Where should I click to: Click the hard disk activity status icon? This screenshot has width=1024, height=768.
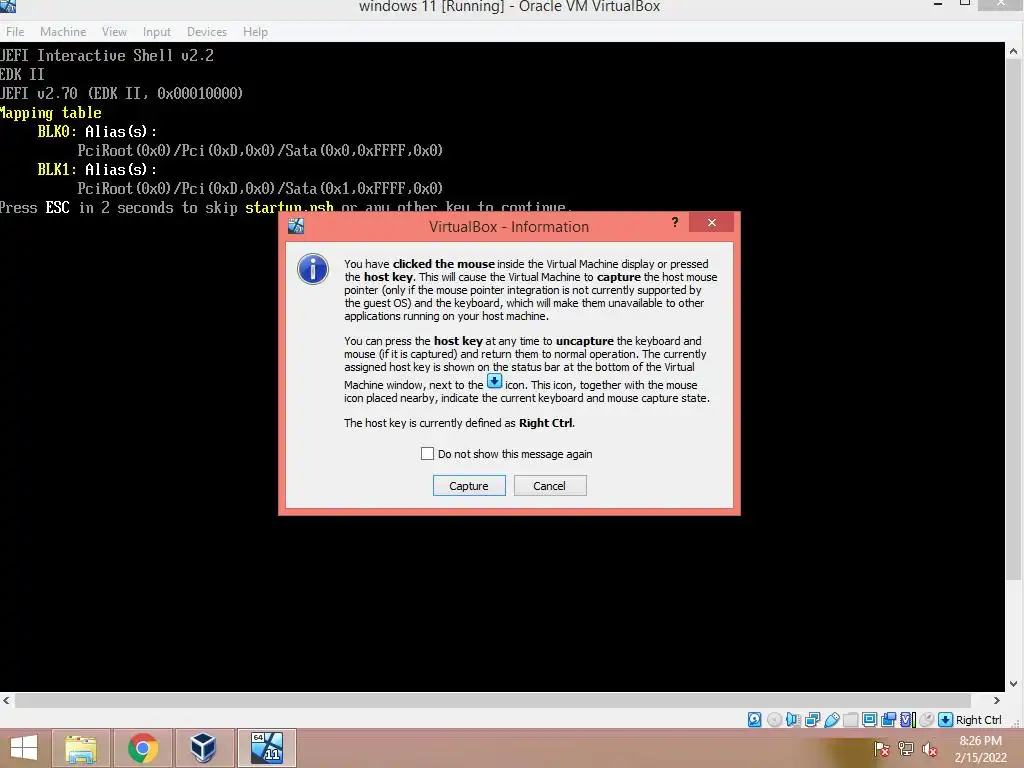point(754,720)
